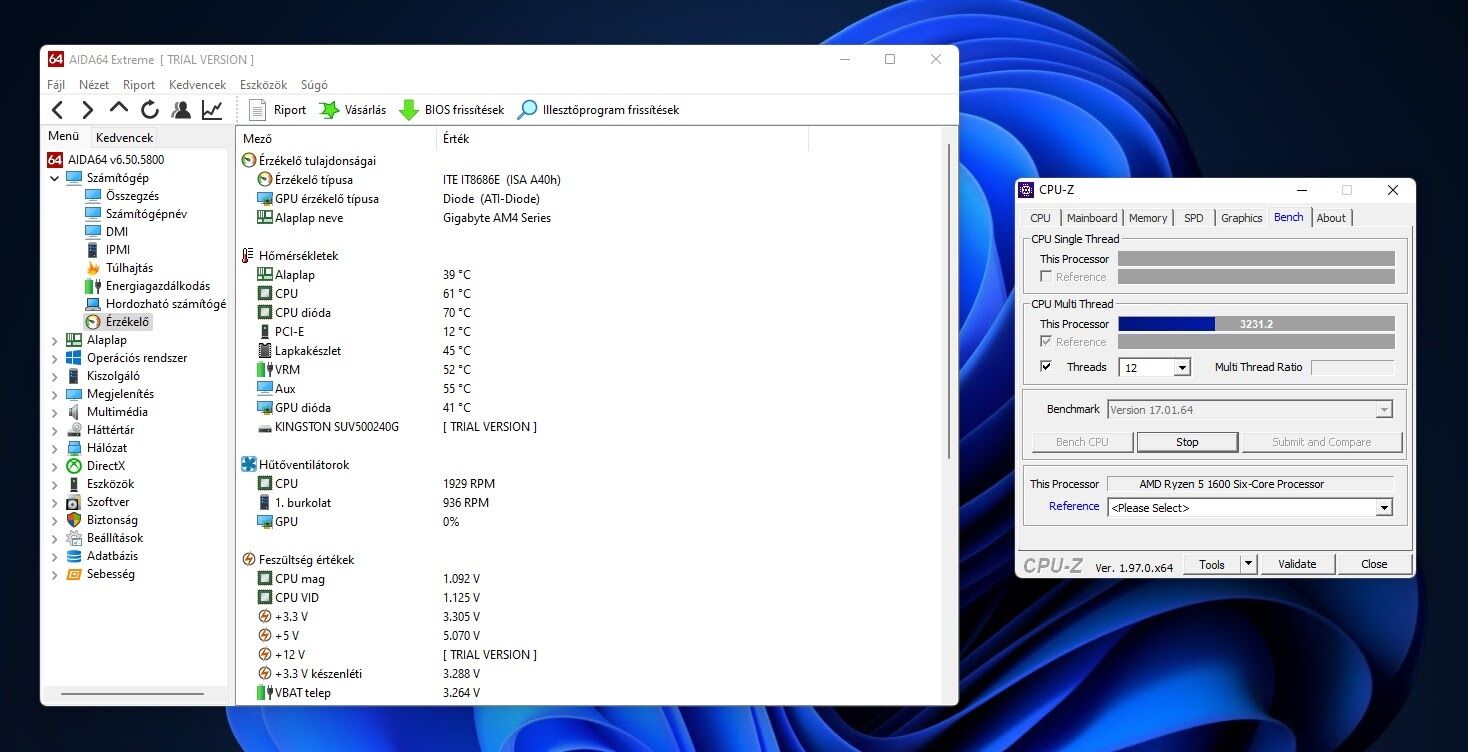Click the AIDA64 forward navigation arrow

[x=88, y=110]
